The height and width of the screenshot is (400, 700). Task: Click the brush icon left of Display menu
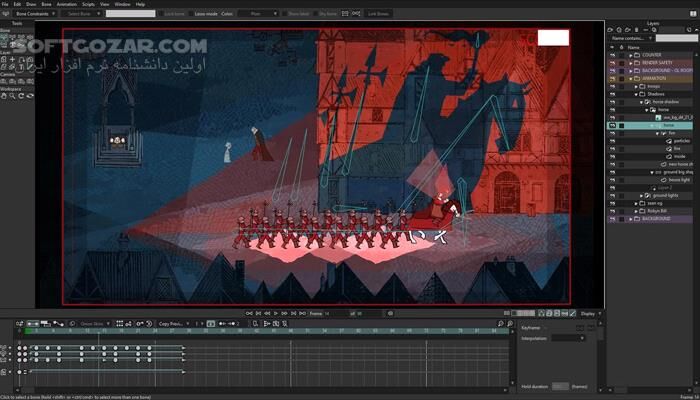pyautogui.click(x=572, y=313)
